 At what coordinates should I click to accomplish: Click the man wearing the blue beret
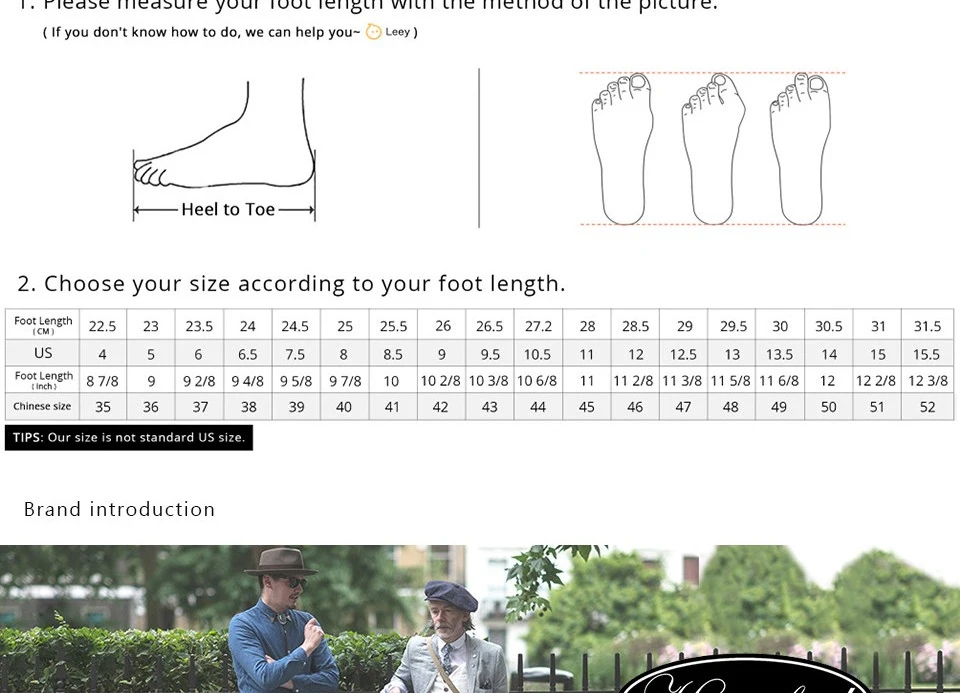(x=448, y=638)
